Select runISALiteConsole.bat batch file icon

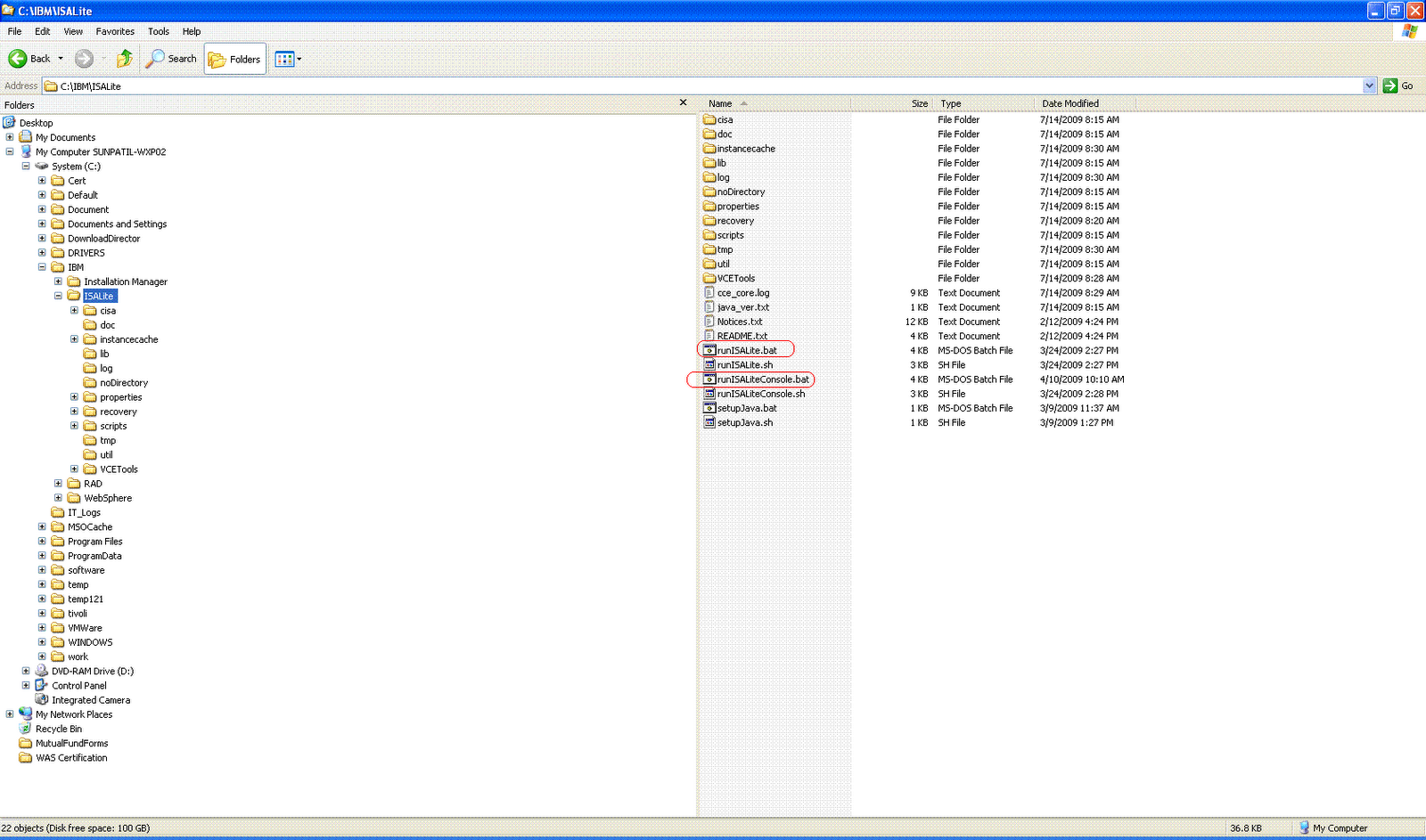click(709, 379)
